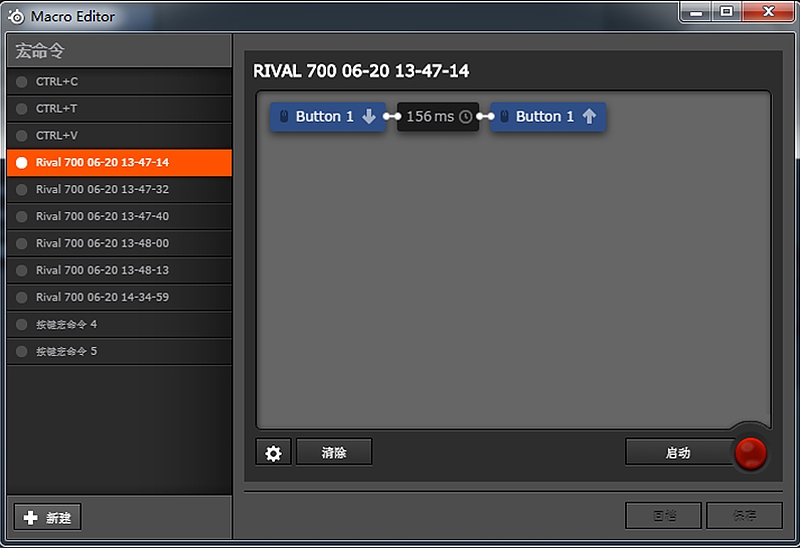
Task: Select radio dot of macro item 5
Action: [x=21, y=352]
